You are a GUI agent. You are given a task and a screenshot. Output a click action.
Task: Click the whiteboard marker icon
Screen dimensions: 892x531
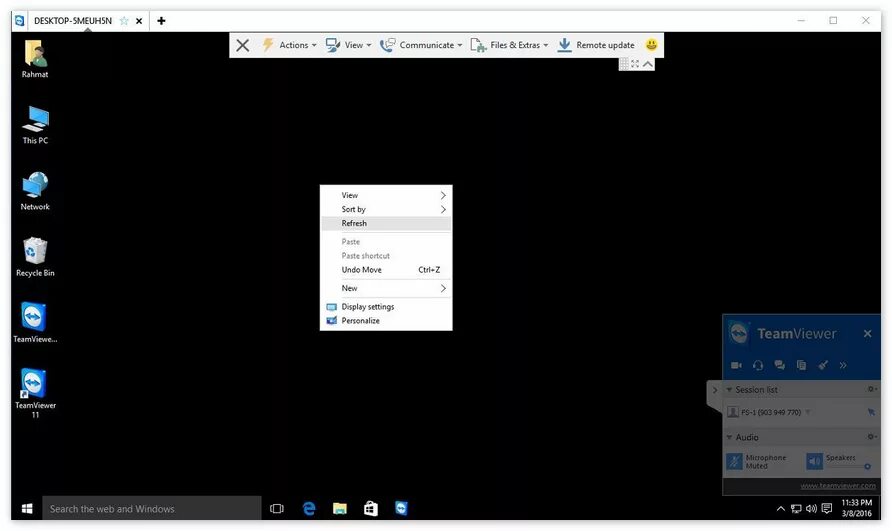(823, 365)
